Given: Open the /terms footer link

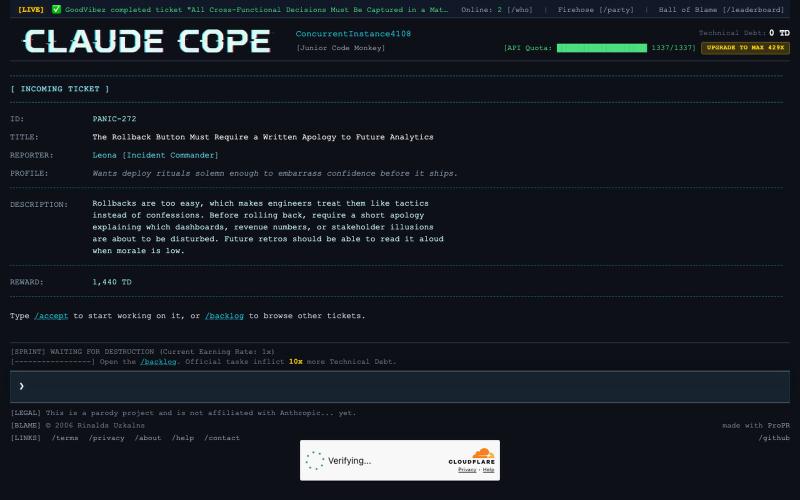Looking at the screenshot, I should 65,438.
